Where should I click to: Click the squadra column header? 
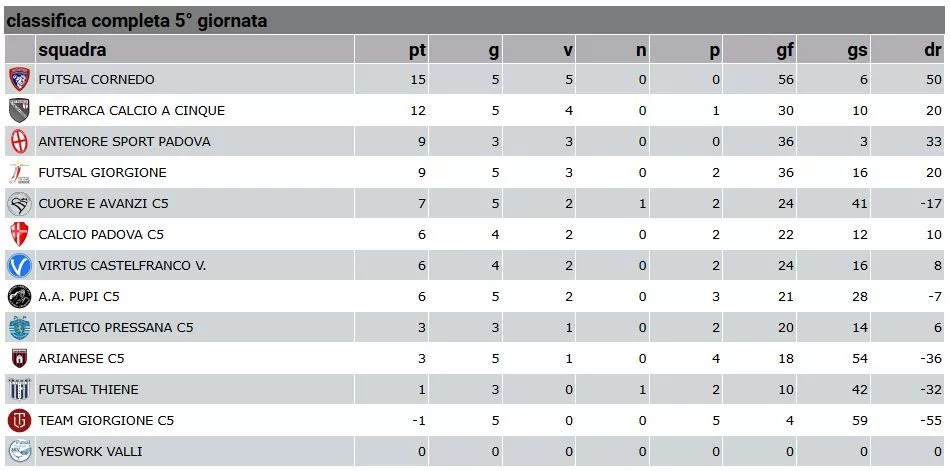72,50
